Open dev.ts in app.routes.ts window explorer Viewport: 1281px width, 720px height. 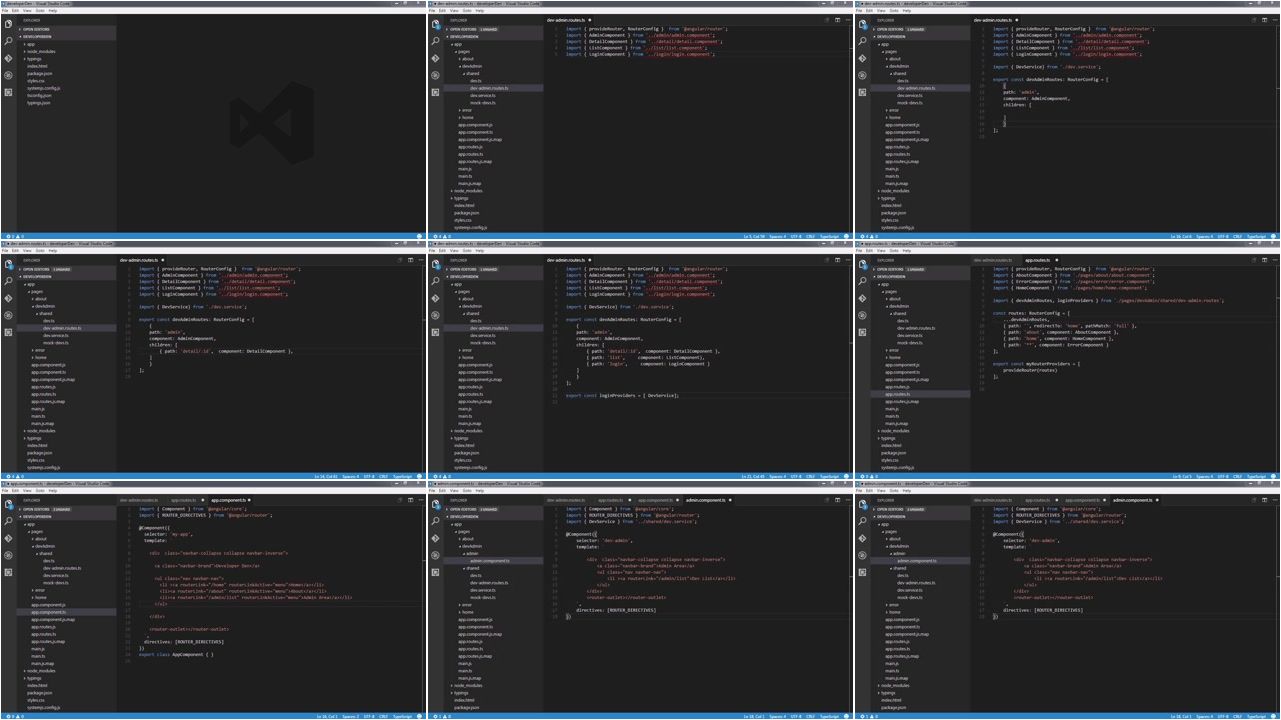tap(903, 321)
